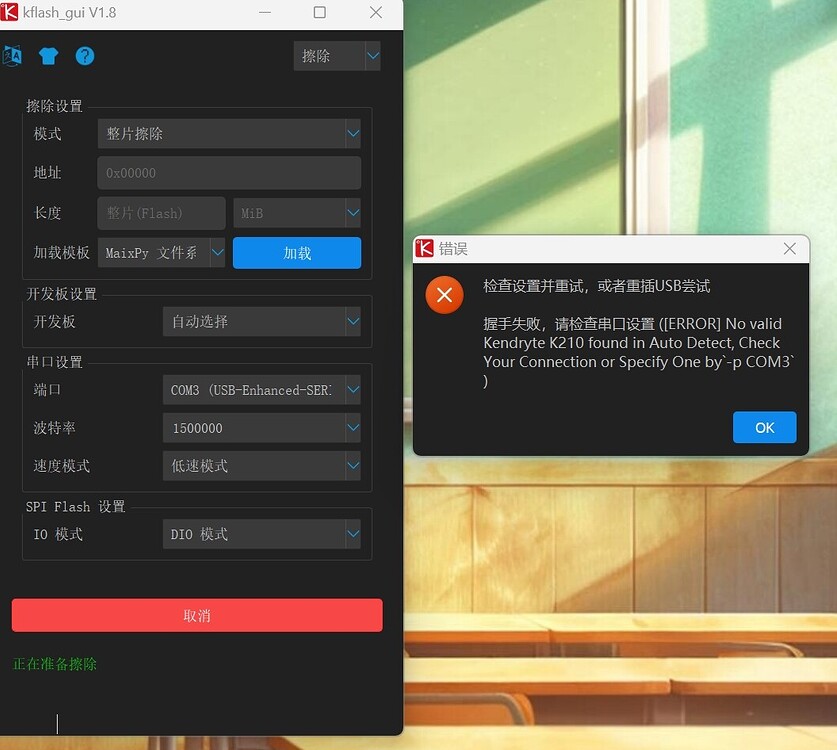Image resolution: width=837 pixels, height=750 pixels.
Task: Open the 擦除 function dropdown at top
Action: 337,56
